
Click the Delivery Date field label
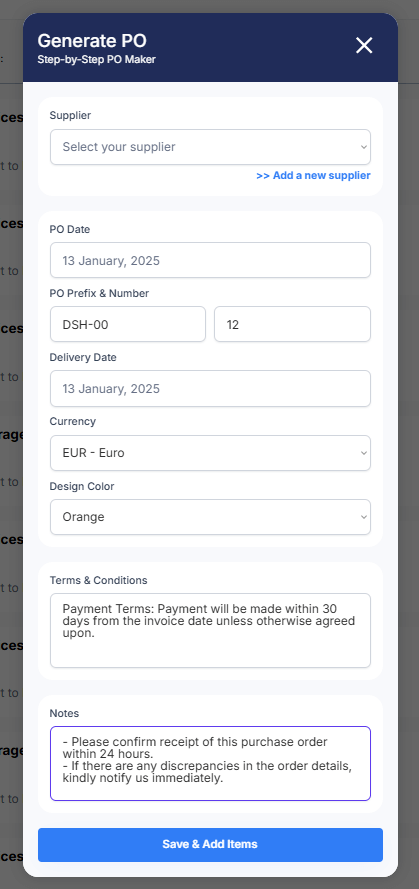click(83, 358)
